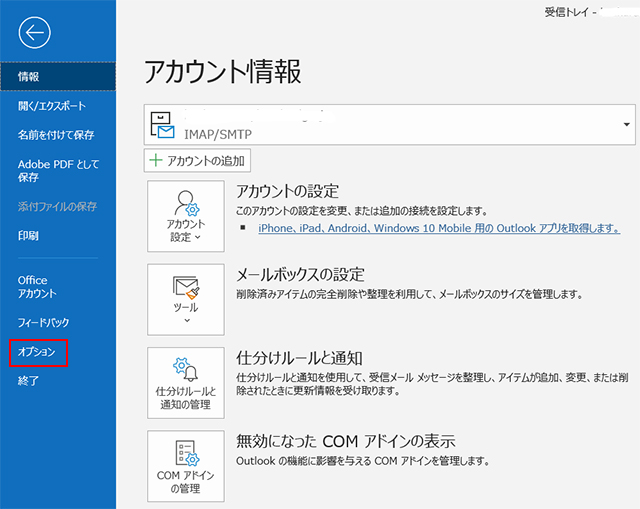This screenshot has width=640, height=509.
Task: Click the back arrow circle icon
Action: (x=34, y=34)
